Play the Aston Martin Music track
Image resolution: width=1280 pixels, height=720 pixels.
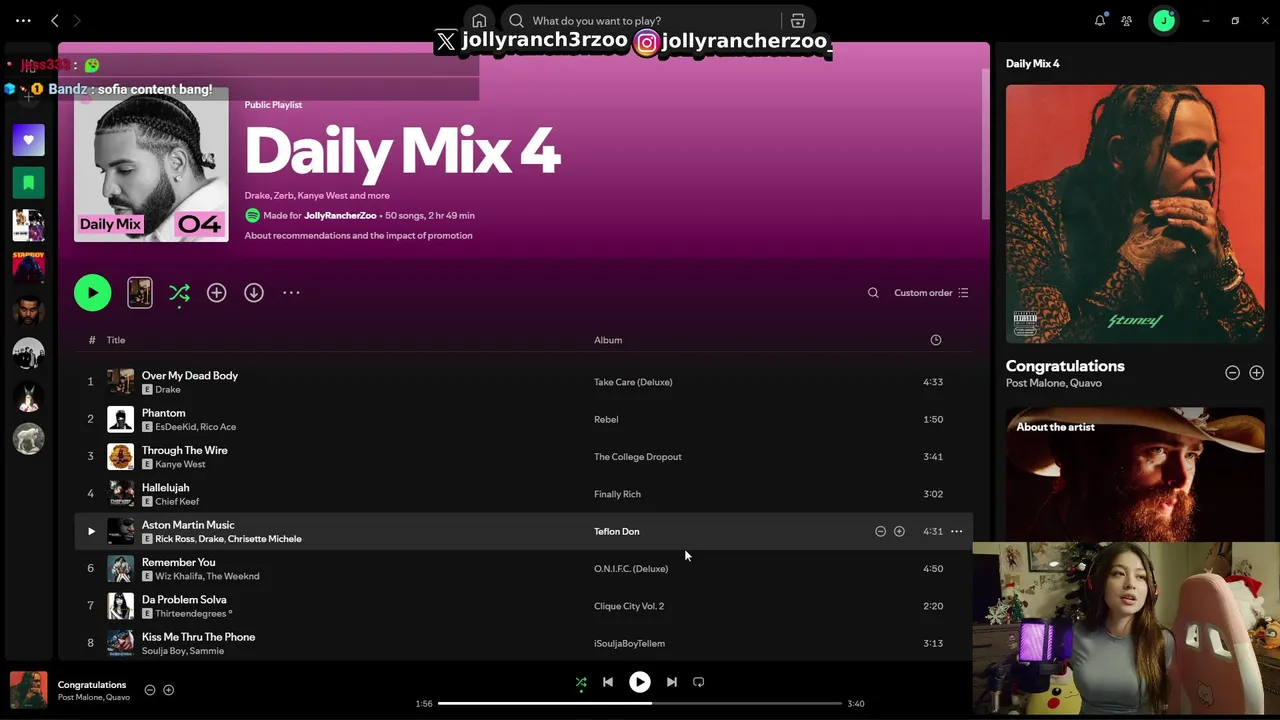click(91, 531)
